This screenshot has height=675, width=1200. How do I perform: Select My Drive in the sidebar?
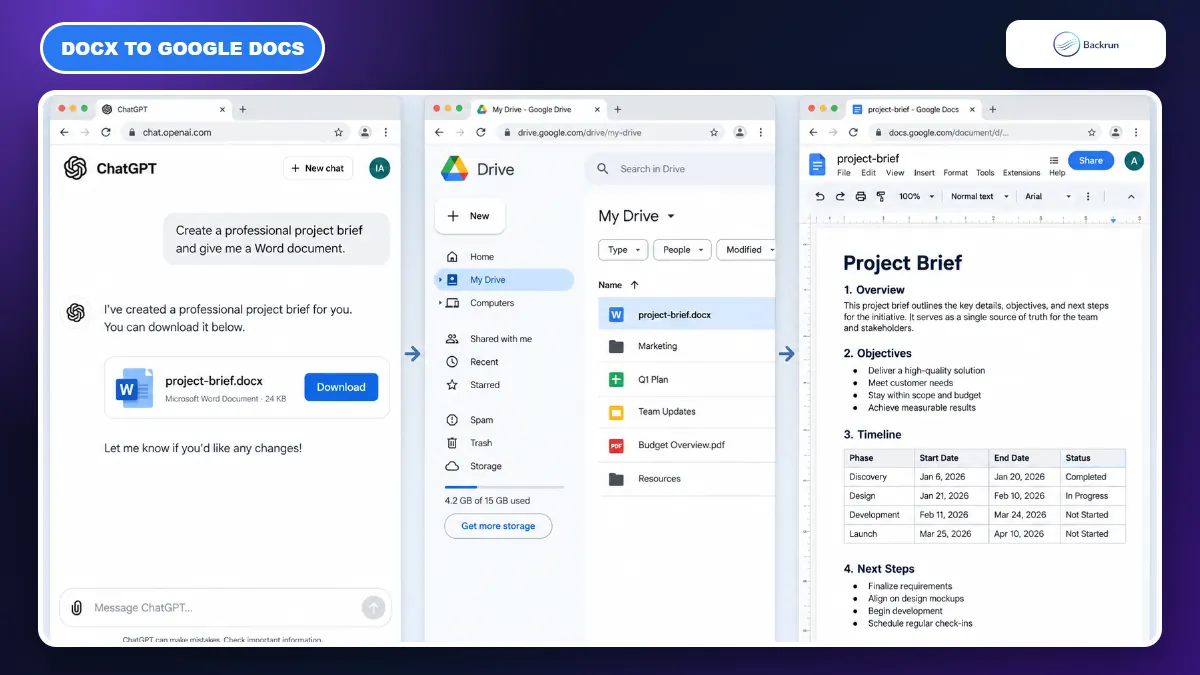504,280
